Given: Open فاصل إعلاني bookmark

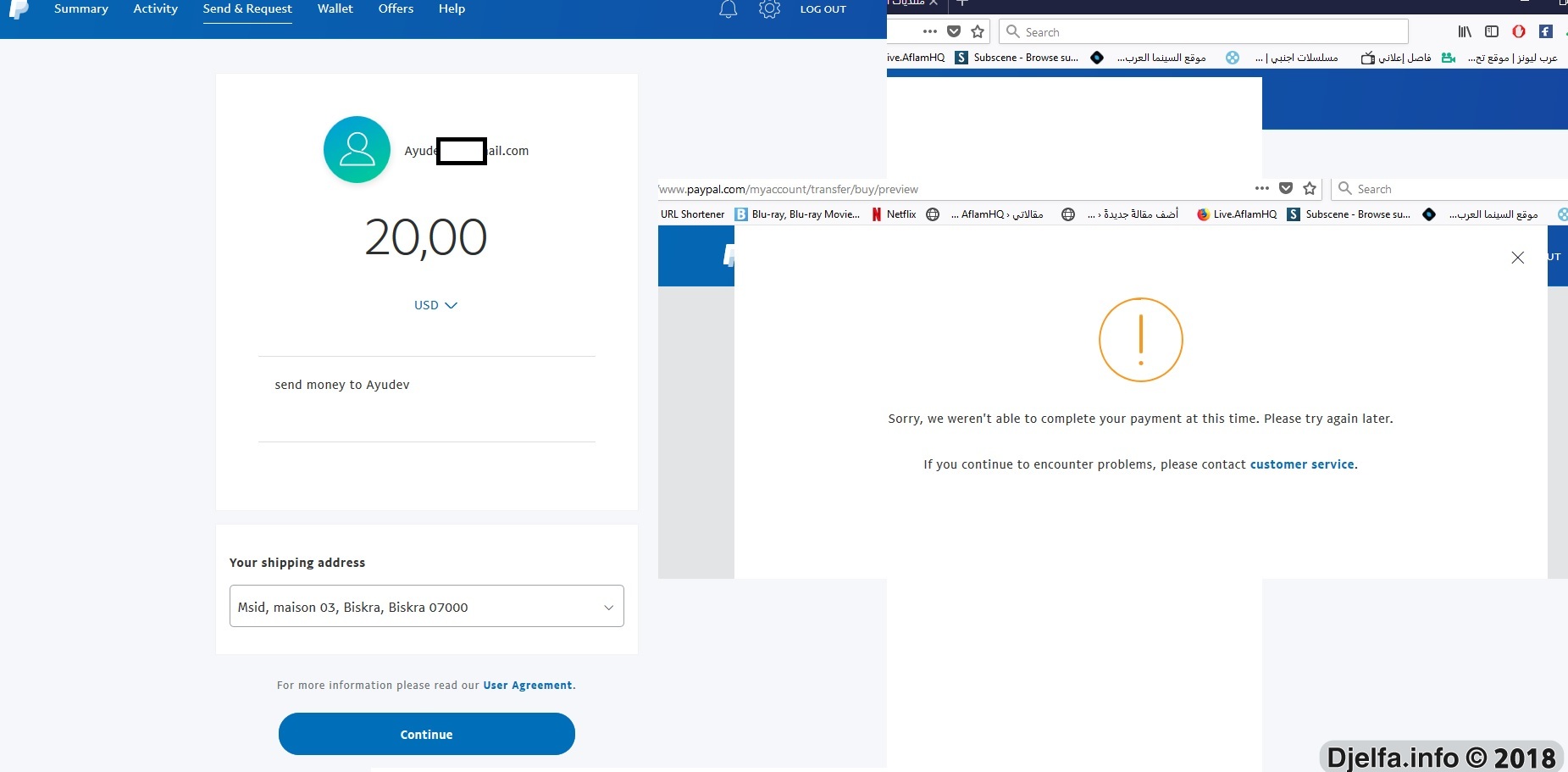Looking at the screenshot, I should pyautogui.click(x=1396, y=58).
